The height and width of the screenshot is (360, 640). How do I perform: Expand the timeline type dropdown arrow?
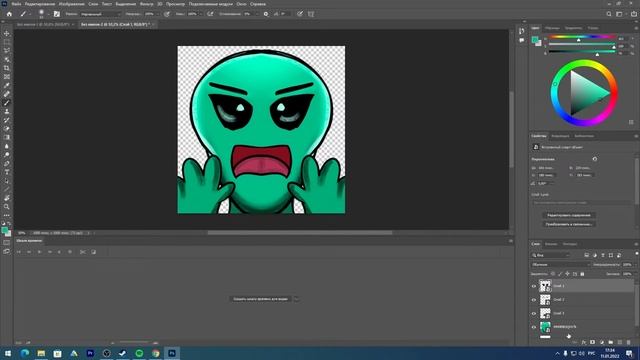tap(296, 299)
